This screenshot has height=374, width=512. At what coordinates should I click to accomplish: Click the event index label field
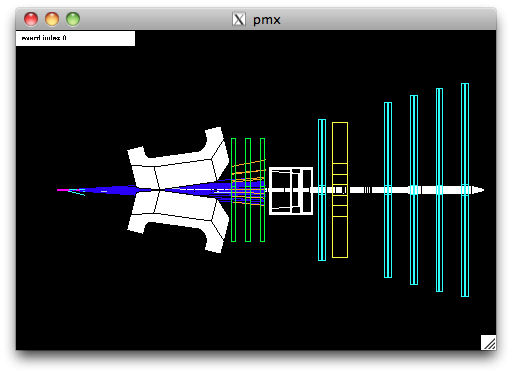coord(75,38)
